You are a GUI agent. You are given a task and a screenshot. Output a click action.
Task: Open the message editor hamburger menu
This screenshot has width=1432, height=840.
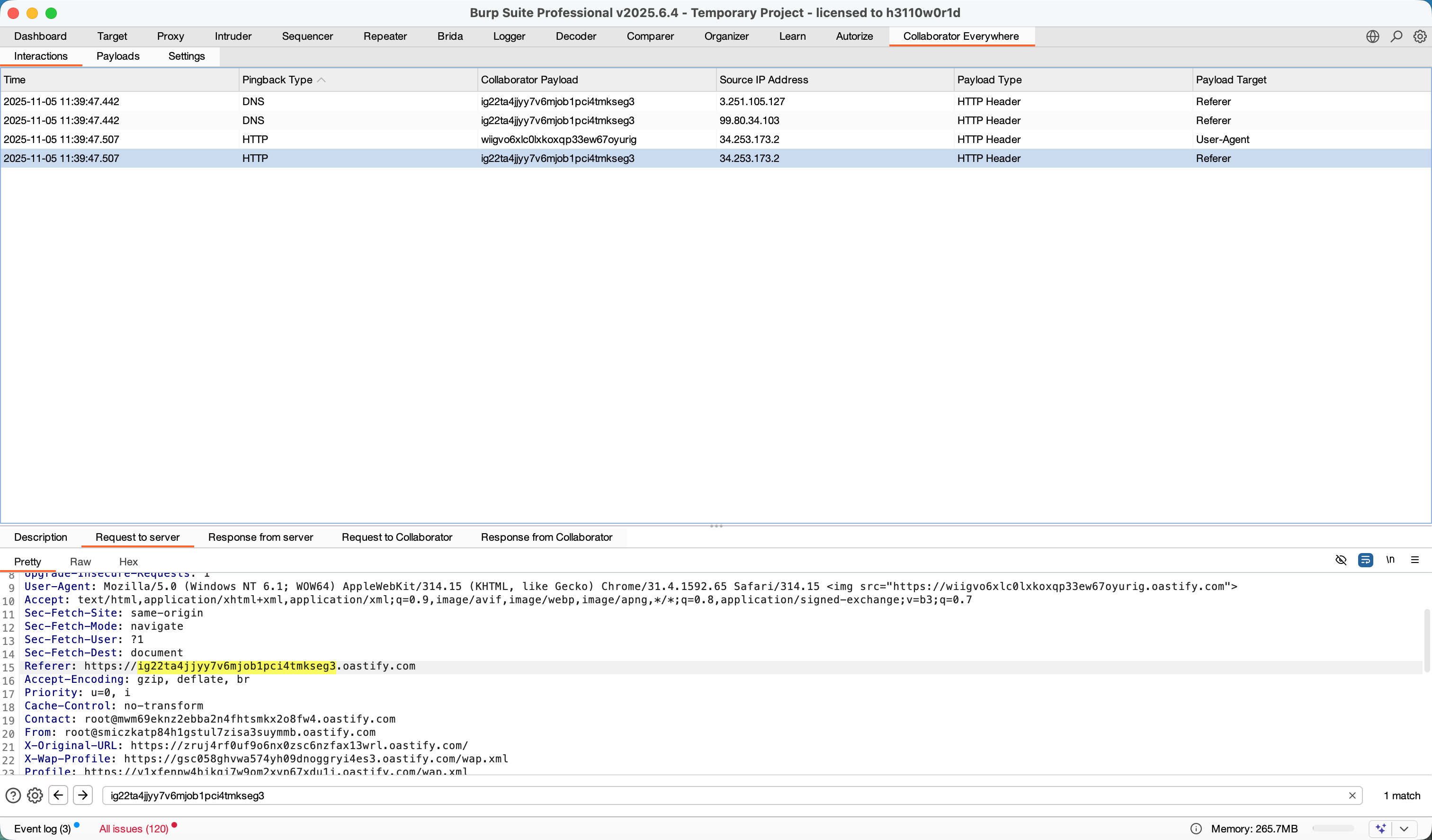[1415, 560]
